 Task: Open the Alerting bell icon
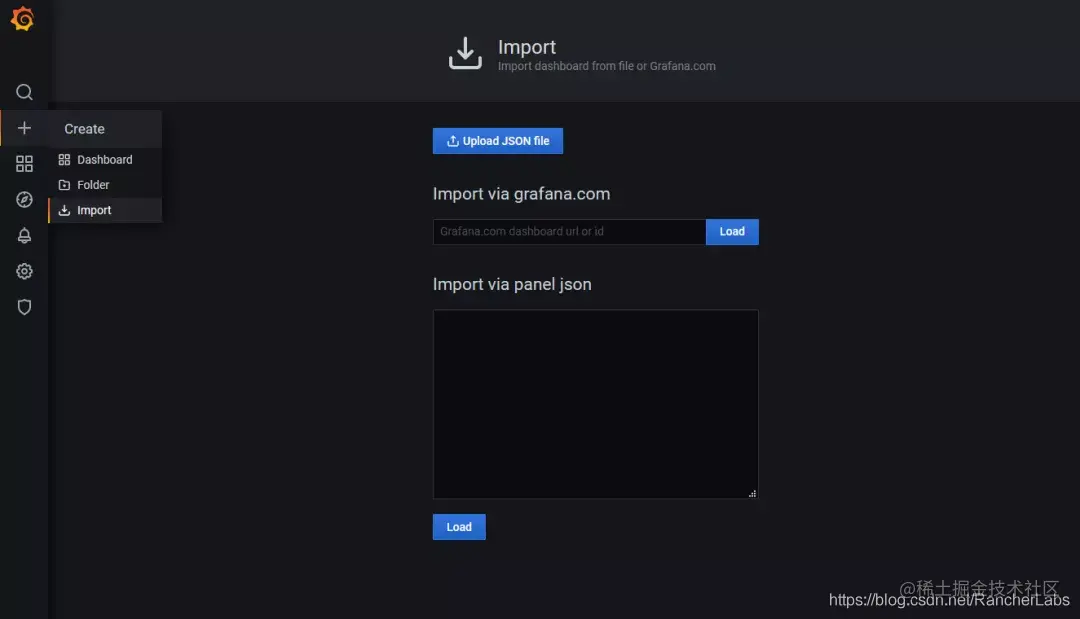tap(24, 235)
